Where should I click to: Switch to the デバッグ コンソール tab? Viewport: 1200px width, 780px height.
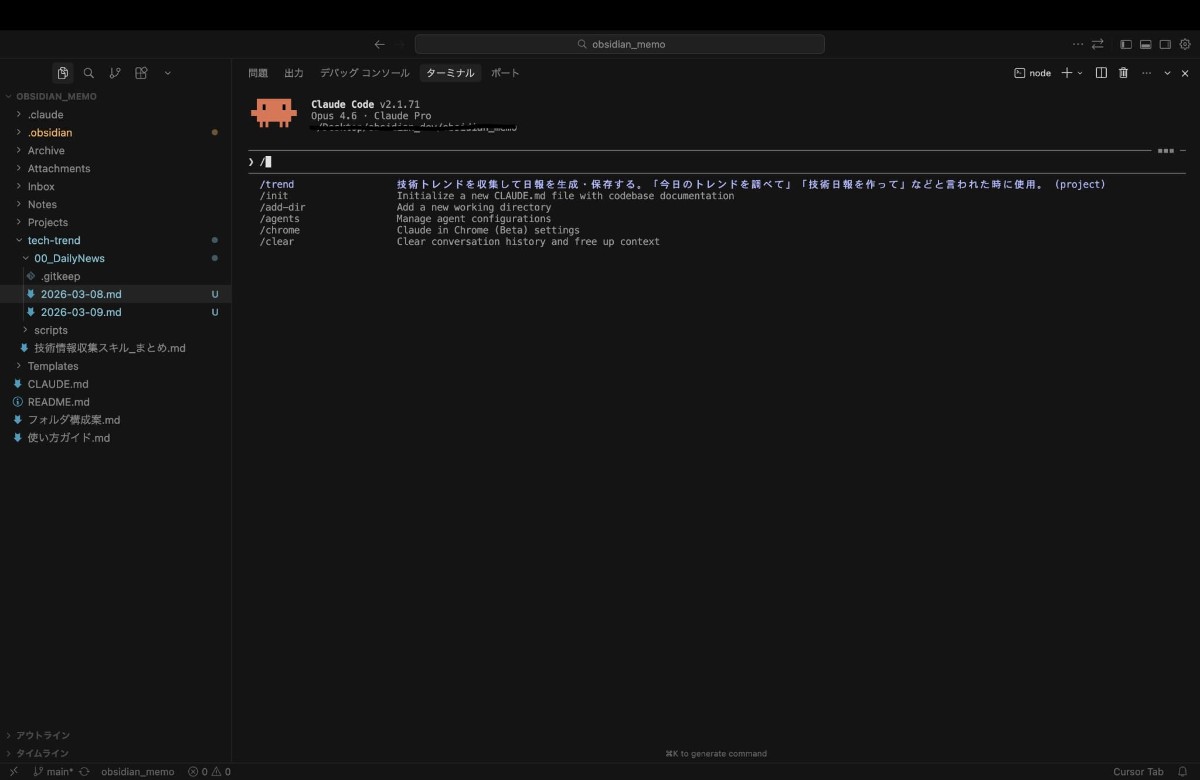[364, 73]
